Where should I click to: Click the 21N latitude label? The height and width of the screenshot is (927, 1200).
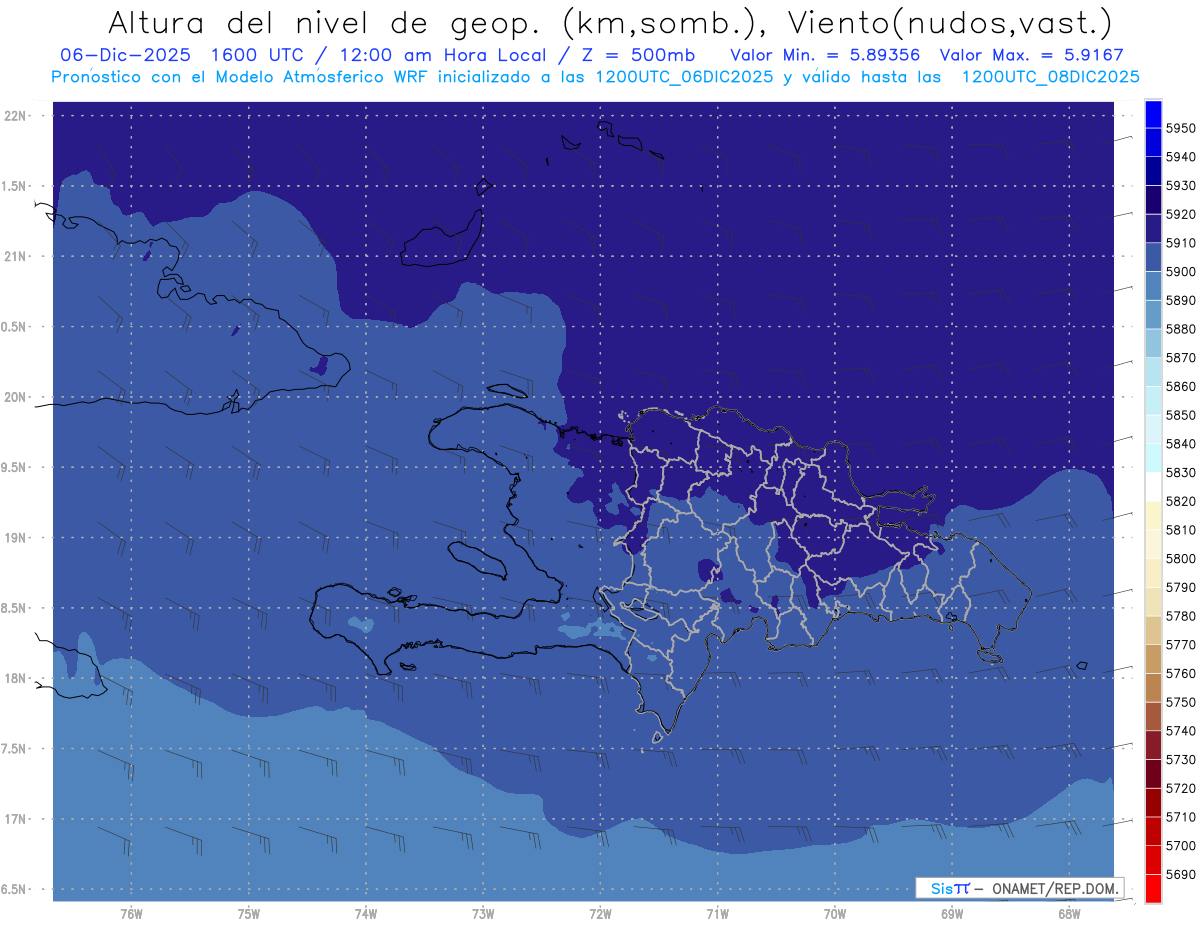(x=17, y=256)
